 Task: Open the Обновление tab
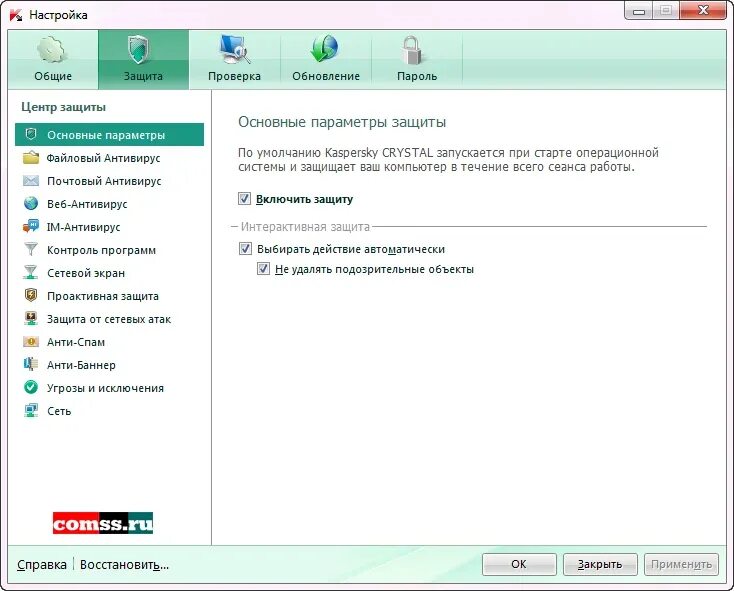point(326,59)
